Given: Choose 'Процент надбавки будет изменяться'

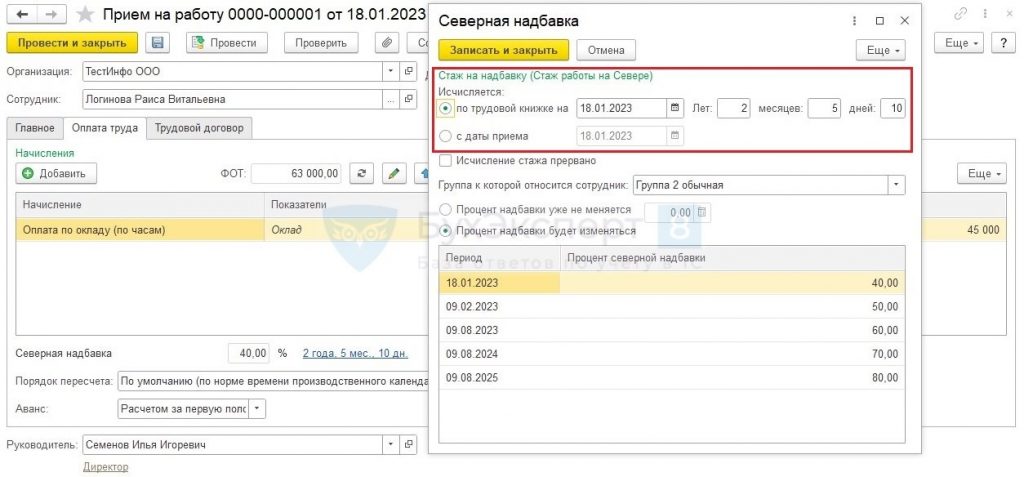Looking at the screenshot, I should [x=445, y=231].
